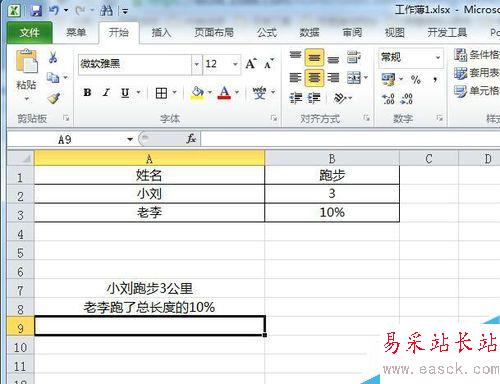Click the Decrease Decimal icon
The height and width of the screenshot is (384, 500).
click(x=407, y=99)
